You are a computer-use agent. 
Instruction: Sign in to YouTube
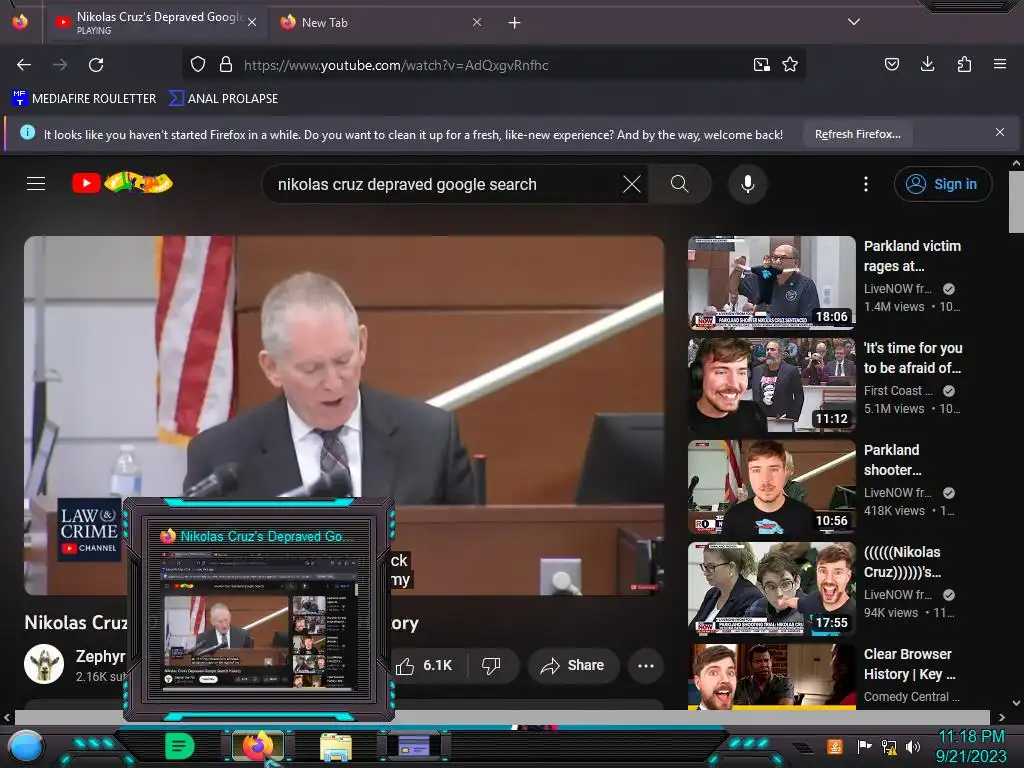tap(942, 185)
